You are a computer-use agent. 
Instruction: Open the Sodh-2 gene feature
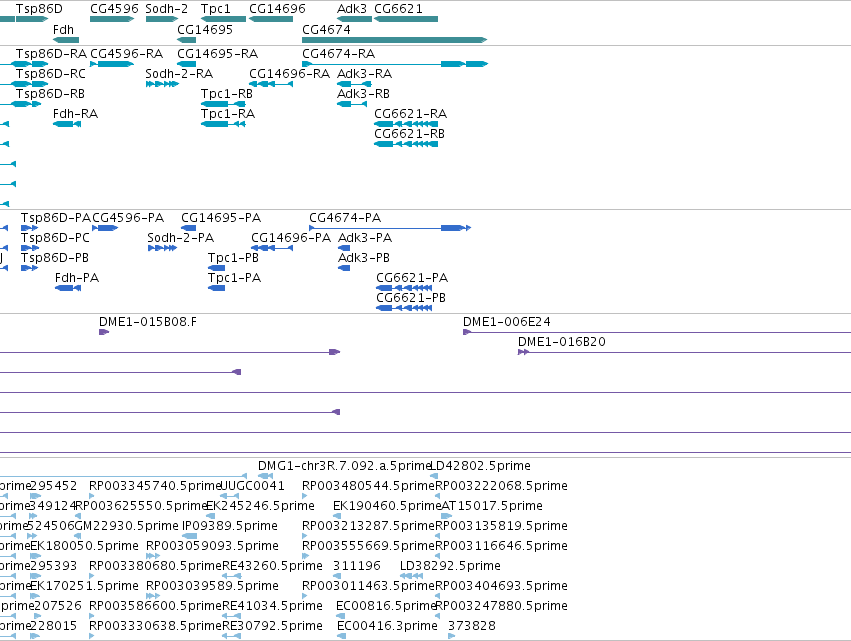pos(162,20)
